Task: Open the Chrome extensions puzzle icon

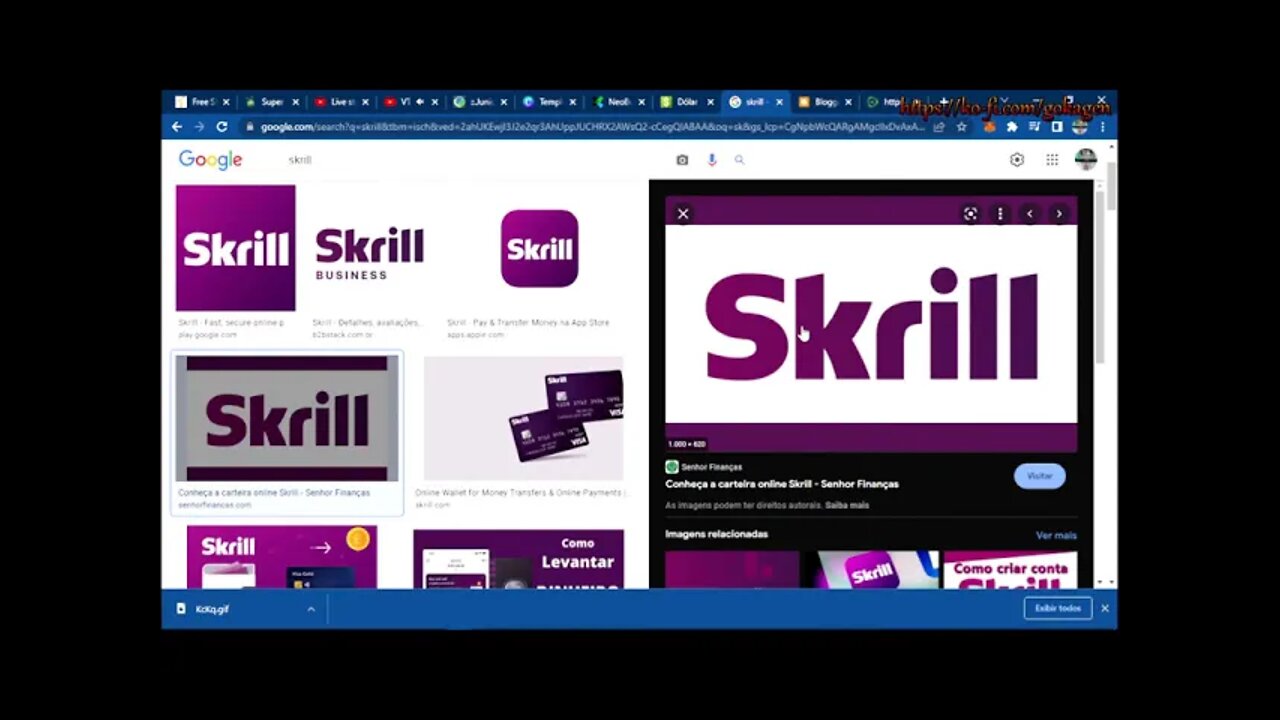Action: [x=1012, y=127]
